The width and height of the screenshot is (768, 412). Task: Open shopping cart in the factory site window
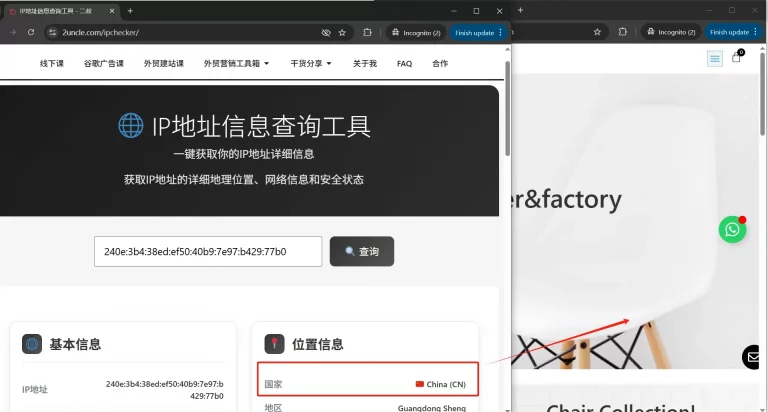tap(737, 56)
